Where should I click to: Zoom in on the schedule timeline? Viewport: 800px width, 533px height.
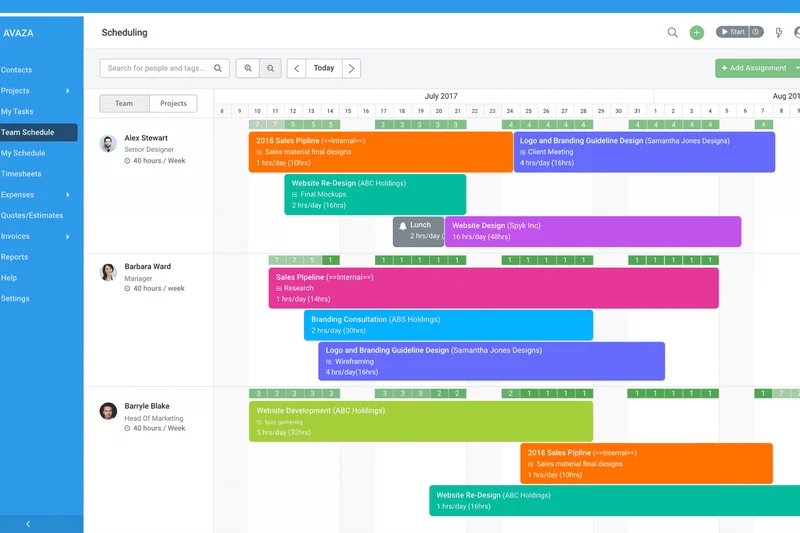tap(248, 68)
